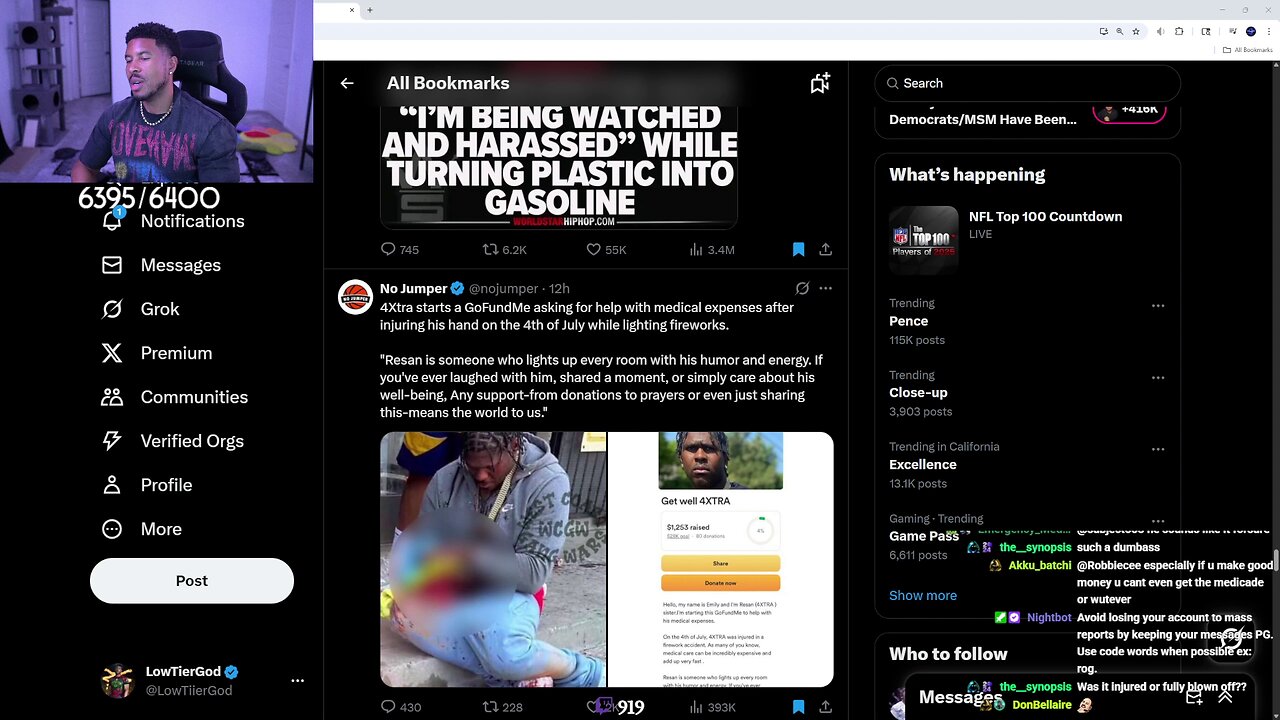Open the Chrome three-dot menu

(x=1269, y=32)
